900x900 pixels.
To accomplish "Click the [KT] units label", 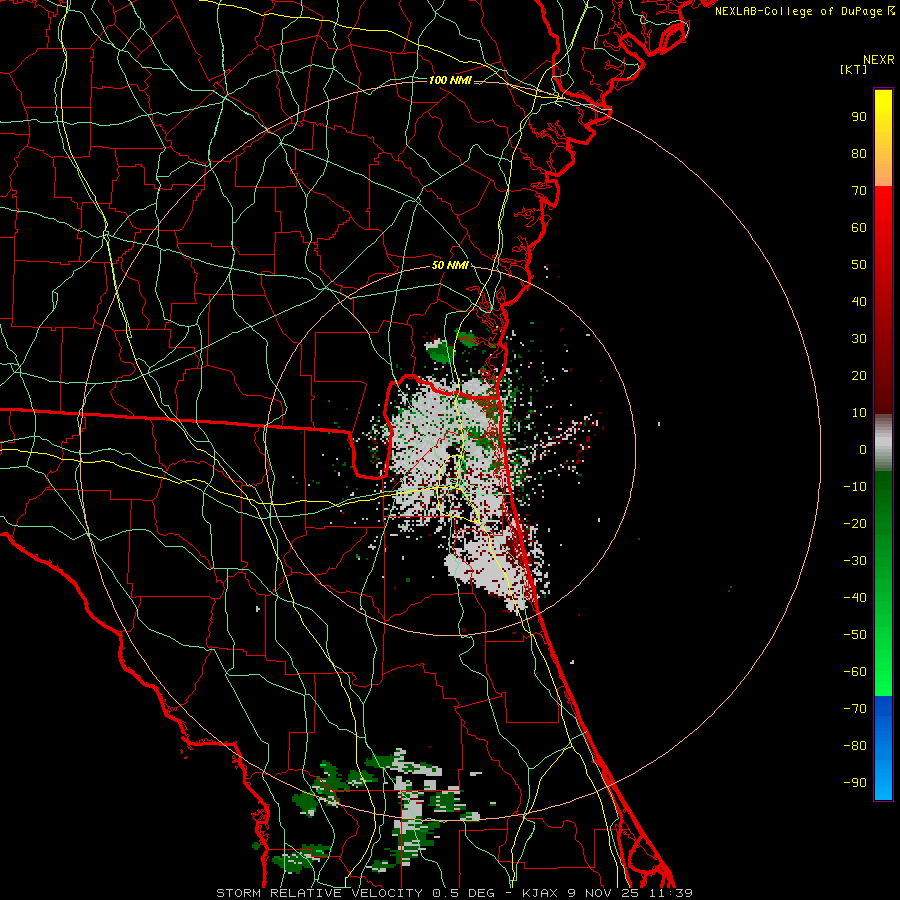I will [853, 69].
